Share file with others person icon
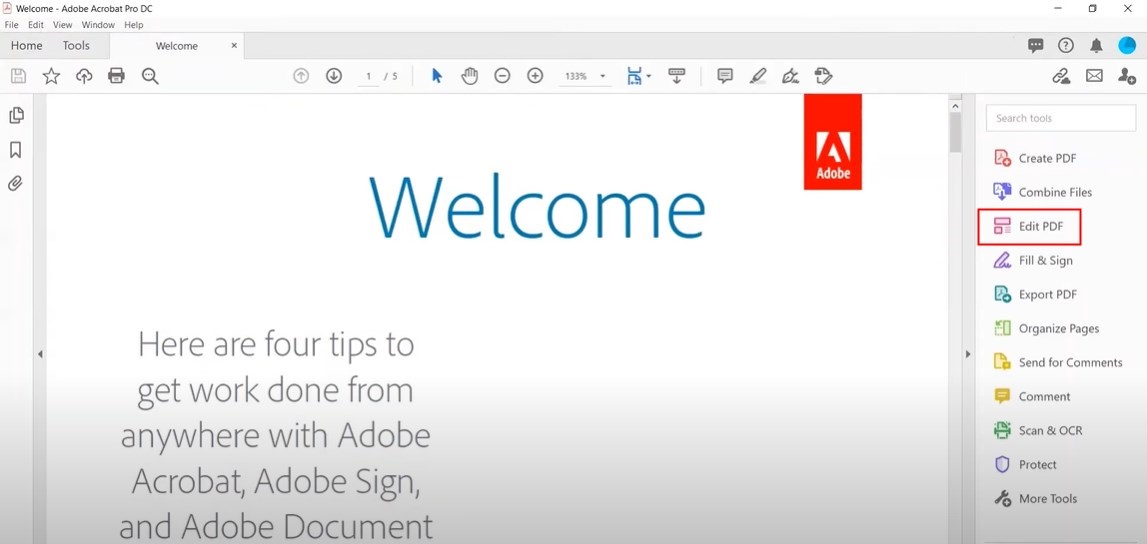1147x544 pixels. click(x=1127, y=75)
